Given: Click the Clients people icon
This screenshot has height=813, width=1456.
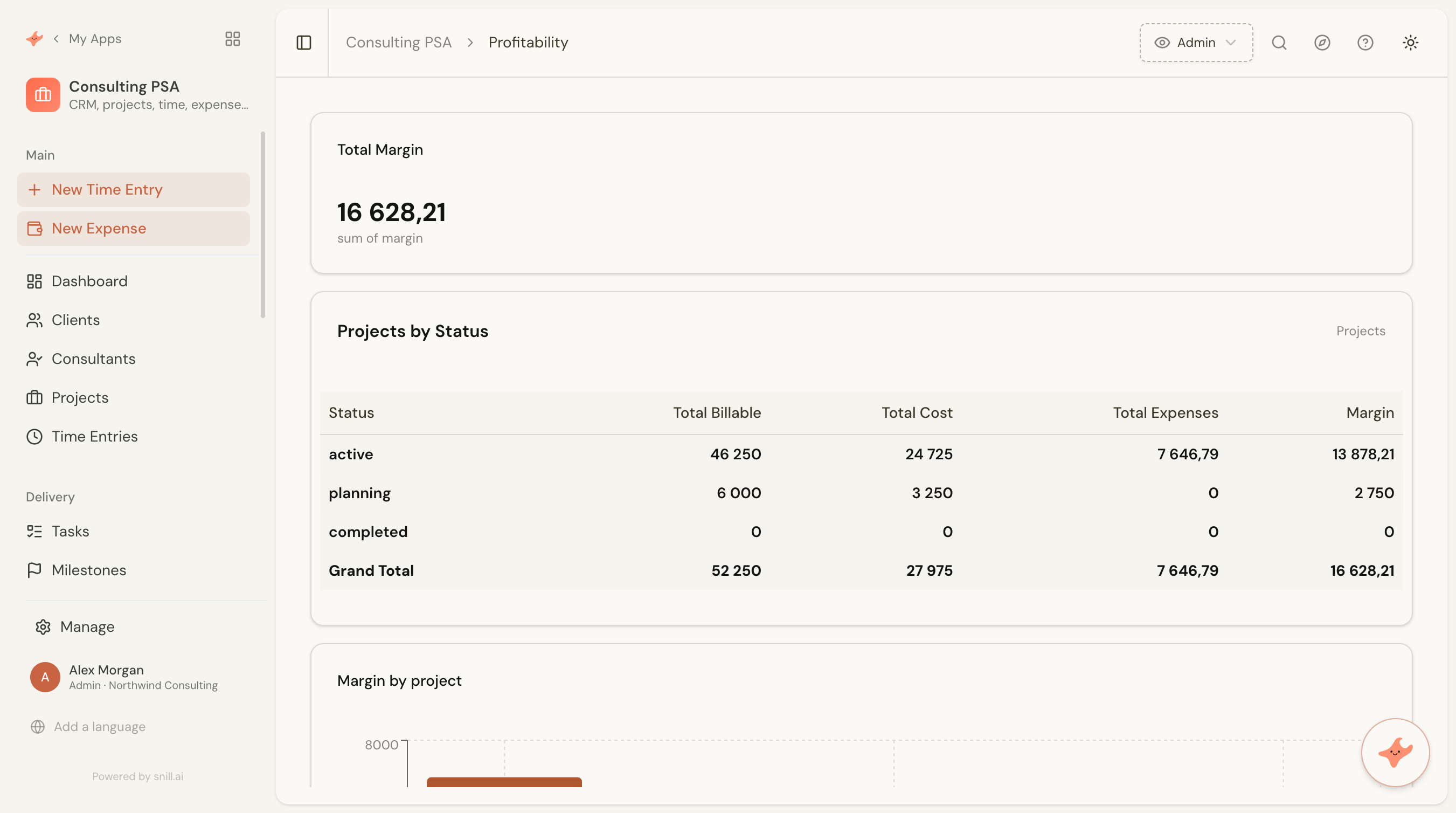Looking at the screenshot, I should (34, 320).
